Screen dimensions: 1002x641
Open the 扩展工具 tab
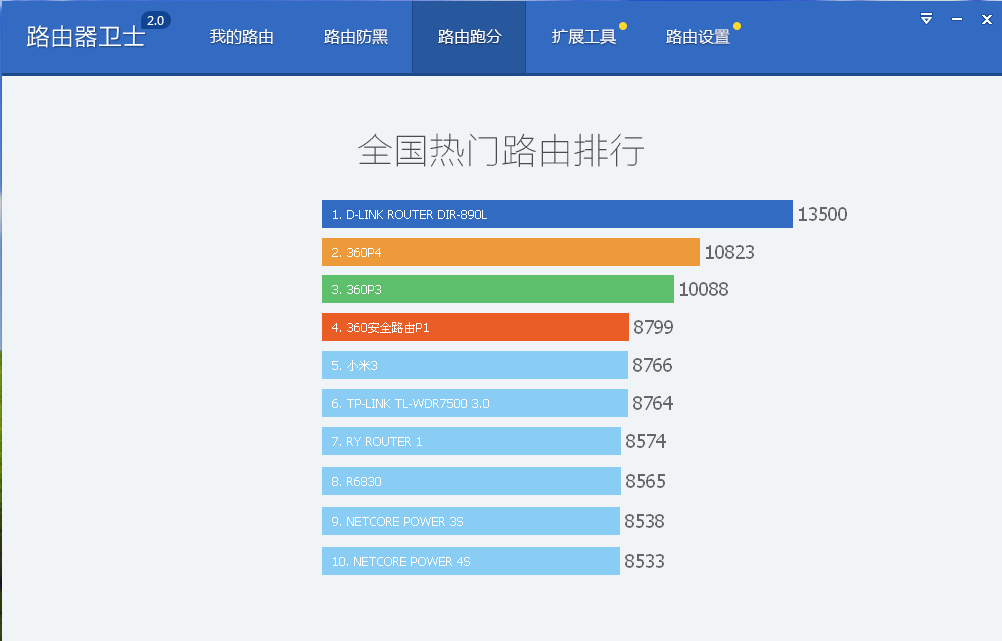click(586, 36)
